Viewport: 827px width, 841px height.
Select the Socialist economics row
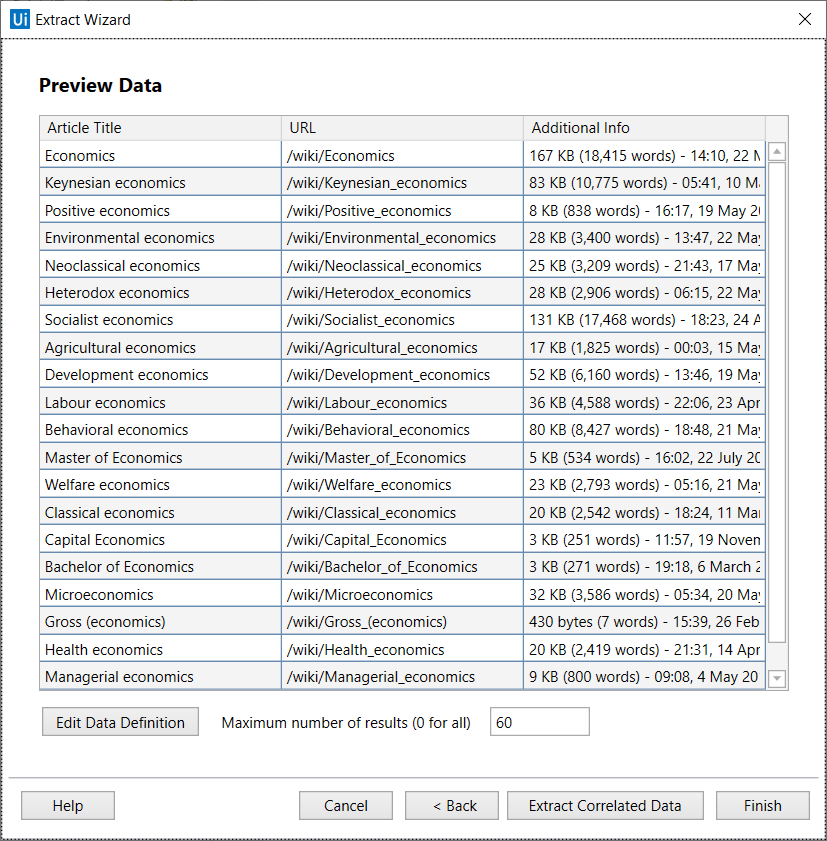(160, 320)
